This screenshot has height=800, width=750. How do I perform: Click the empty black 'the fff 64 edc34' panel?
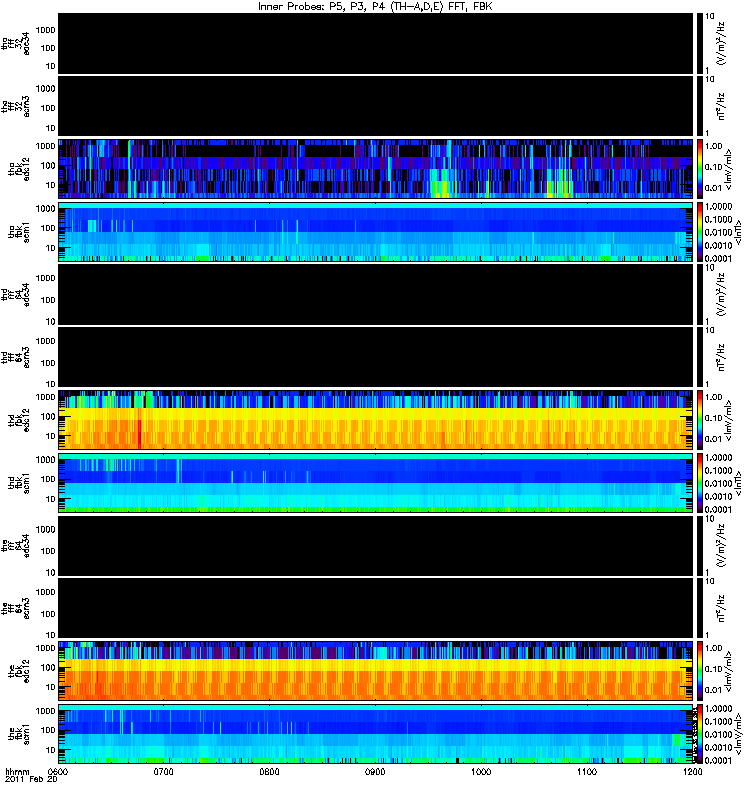(375, 546)
